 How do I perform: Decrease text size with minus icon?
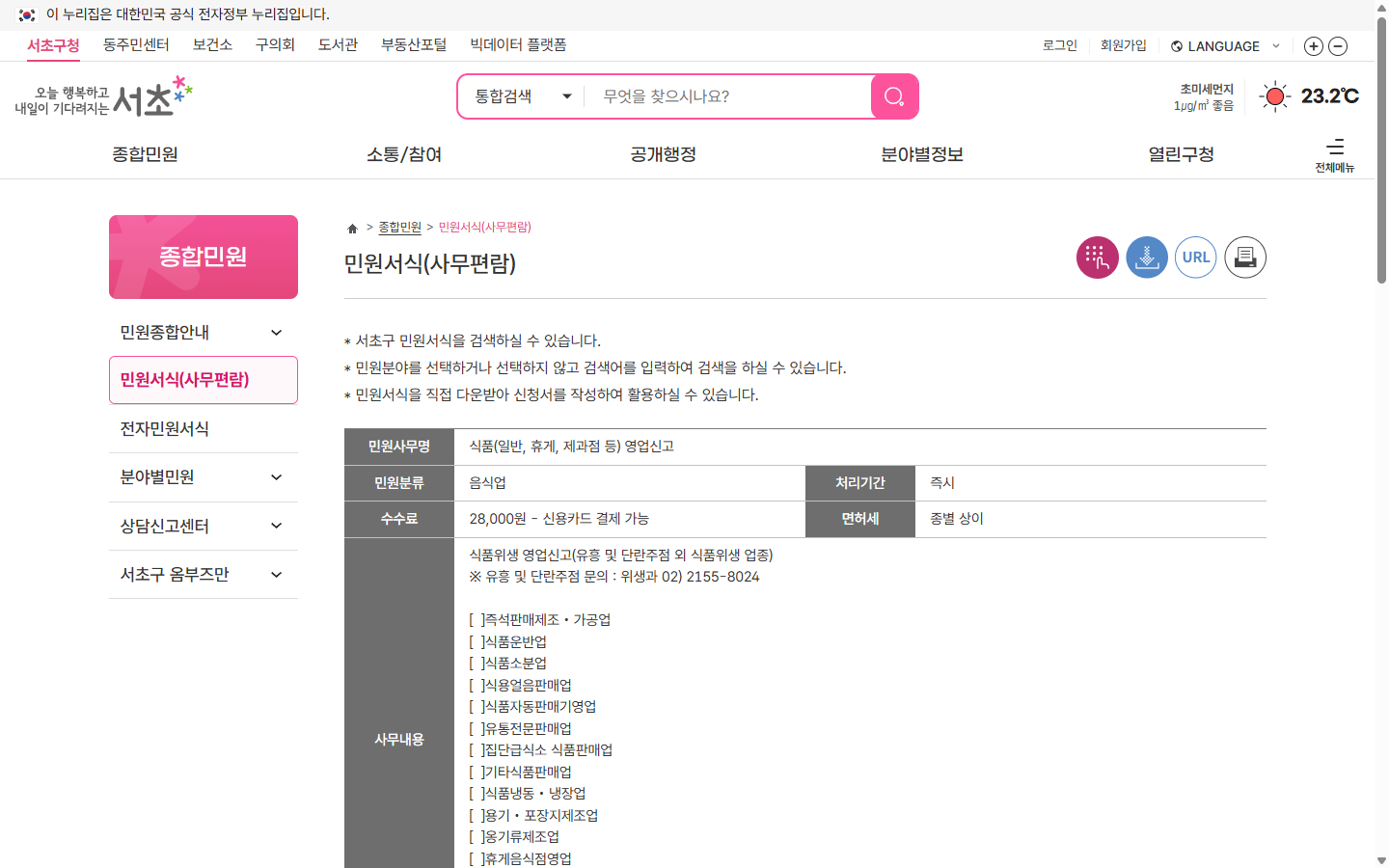(1338, 46)
